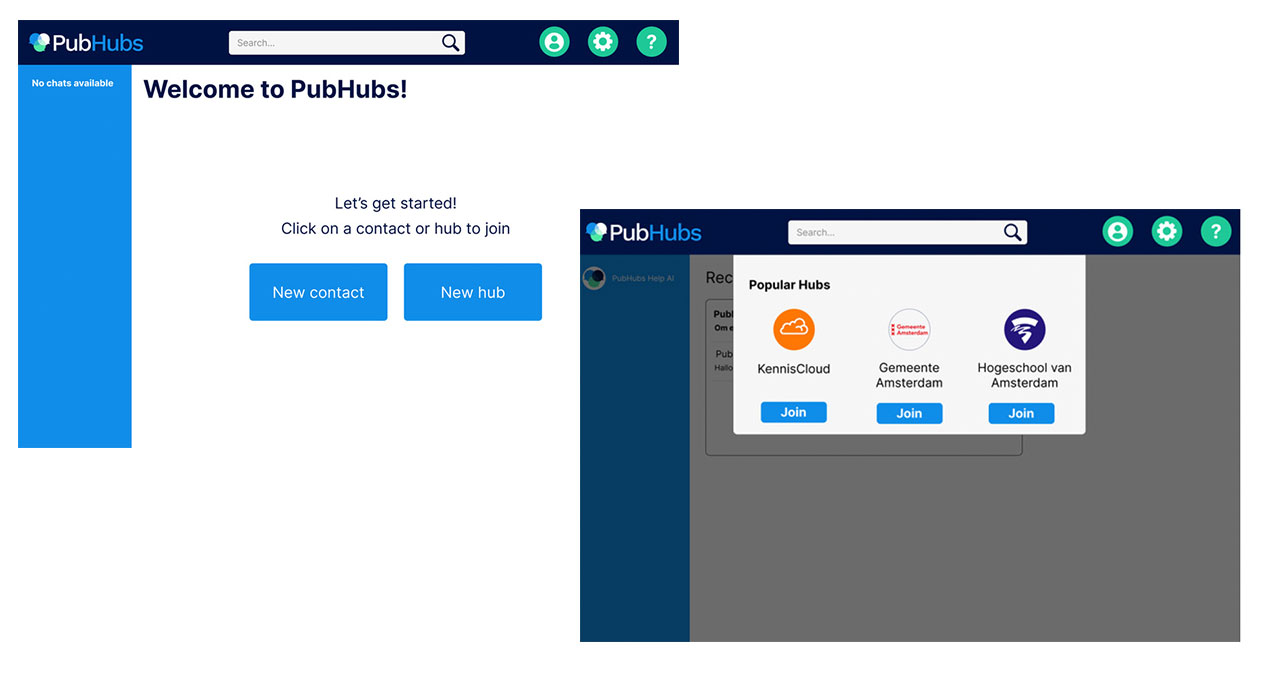Join the KennisCloud hub
The image size is (1261, 692).
pyautogui.click(x=794, y=412)
